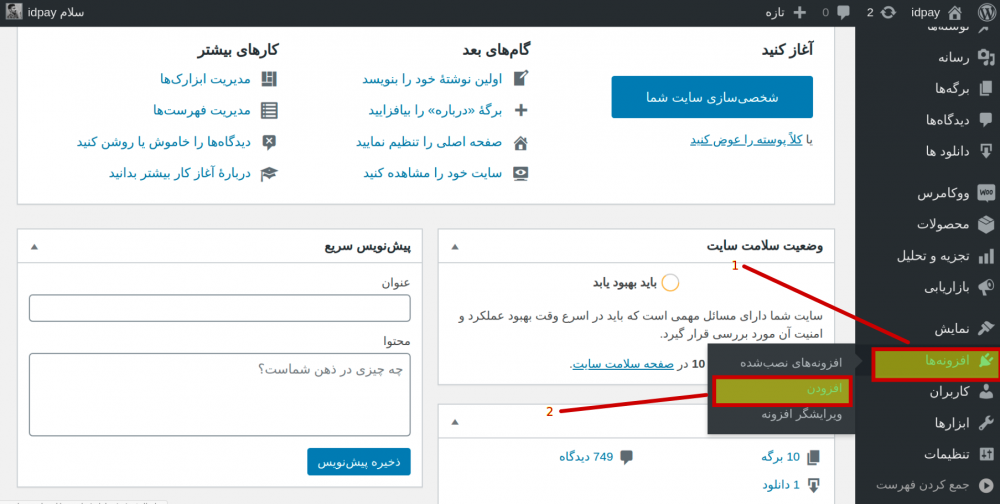Viewport: 1000px width, 504px height.
Task: Collapse the وضعیت سلامت سایت panel
Action: tap(456, 246)
